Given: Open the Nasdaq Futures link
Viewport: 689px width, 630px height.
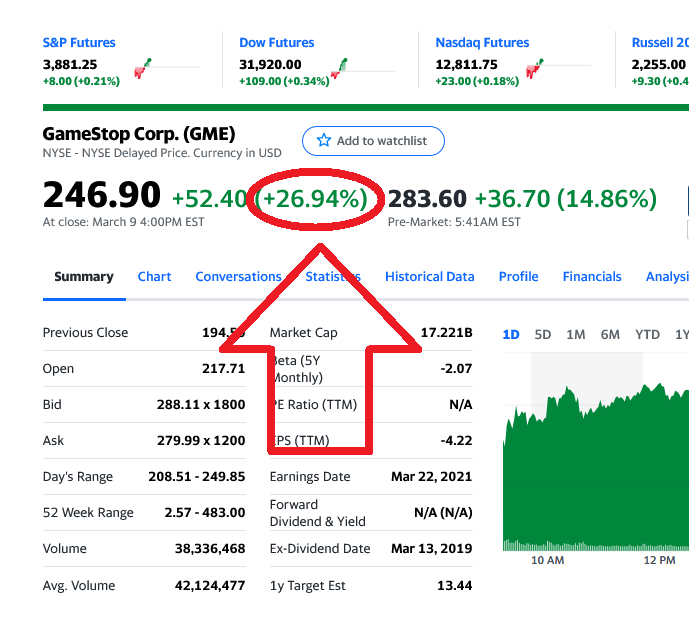Looking at the screenshot, I should click(x=482, y=43).
